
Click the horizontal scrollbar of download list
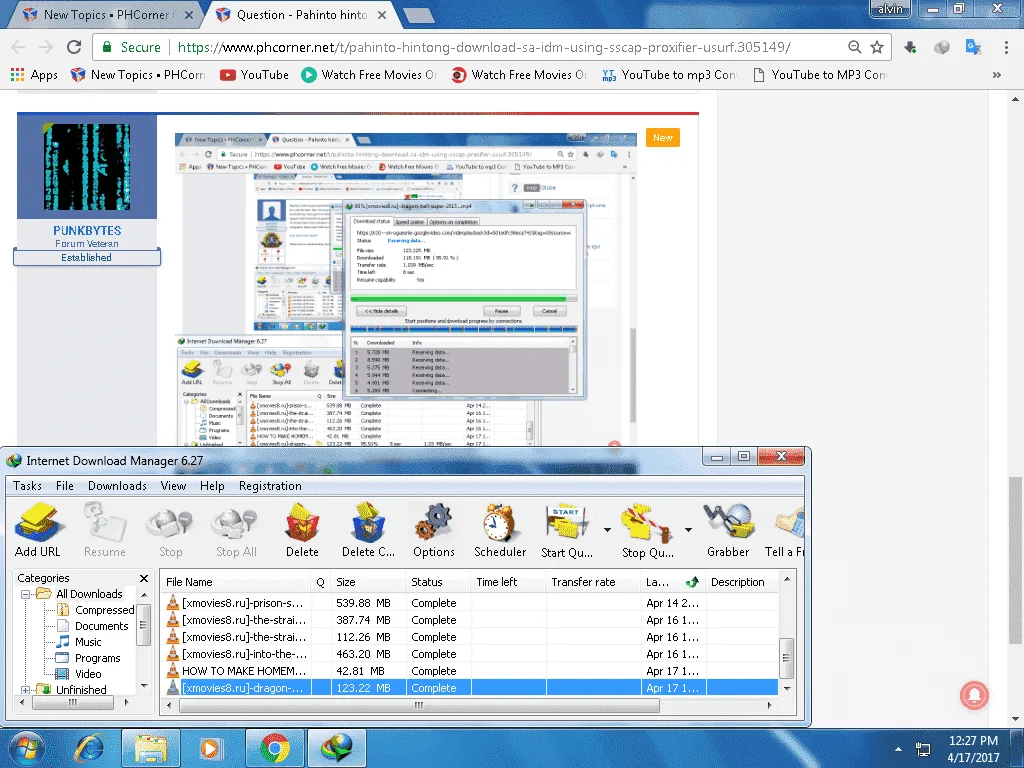(419, 705)
